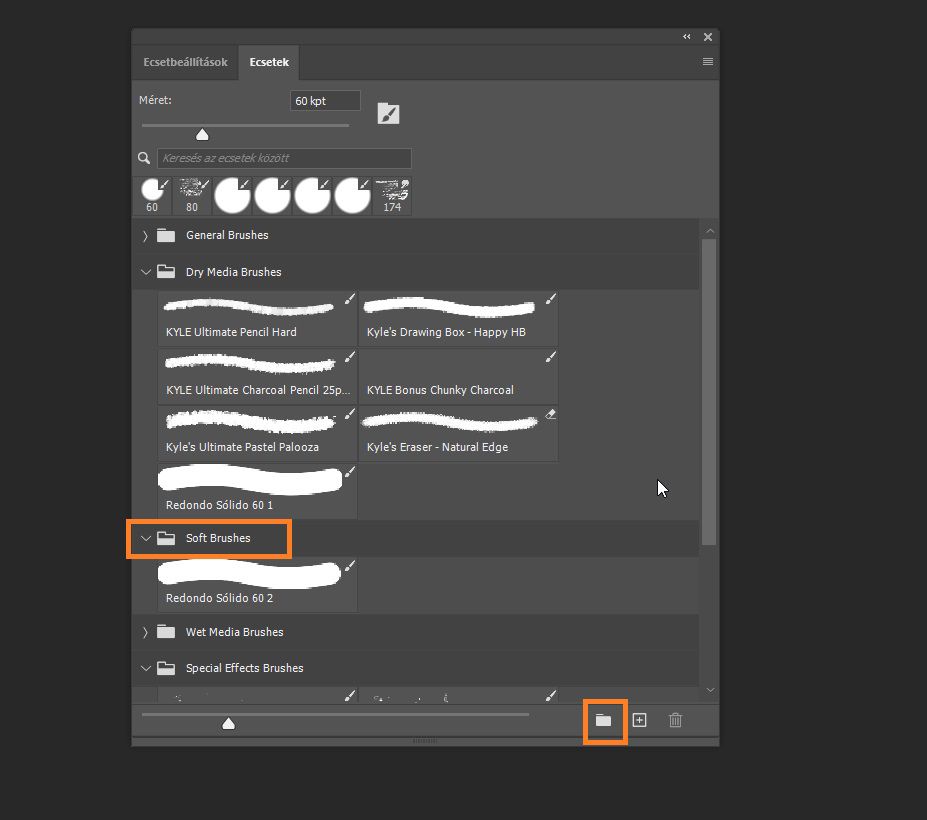Select Kyle's Eraser - Natural Edge brush
The height and width of the screenshot is (820, 927).
(458, 433)
